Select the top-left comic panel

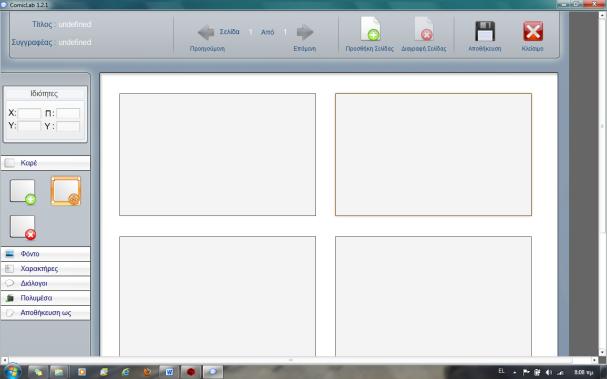pos(218,154)
